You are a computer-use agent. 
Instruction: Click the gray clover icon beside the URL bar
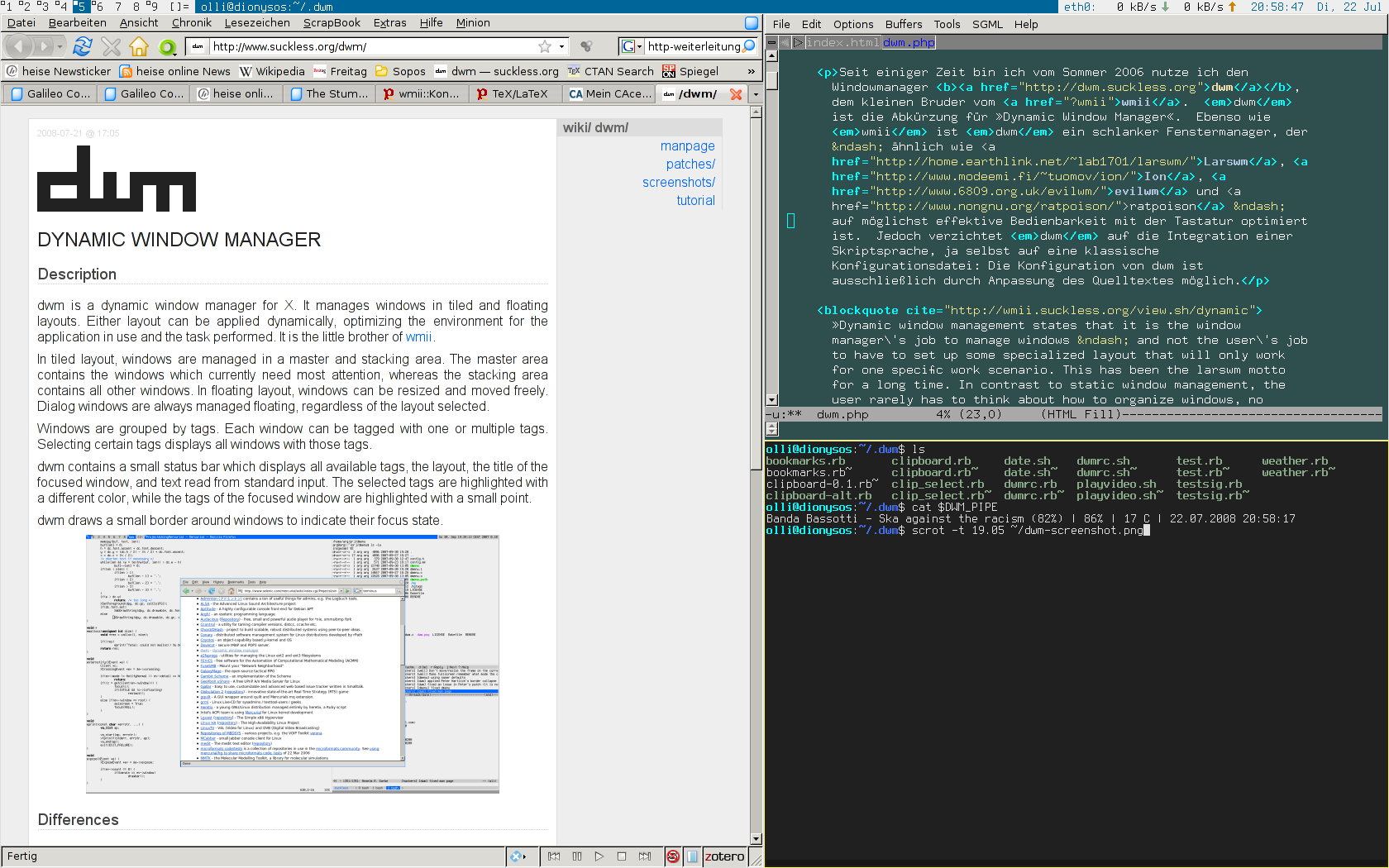click(586, 47)
